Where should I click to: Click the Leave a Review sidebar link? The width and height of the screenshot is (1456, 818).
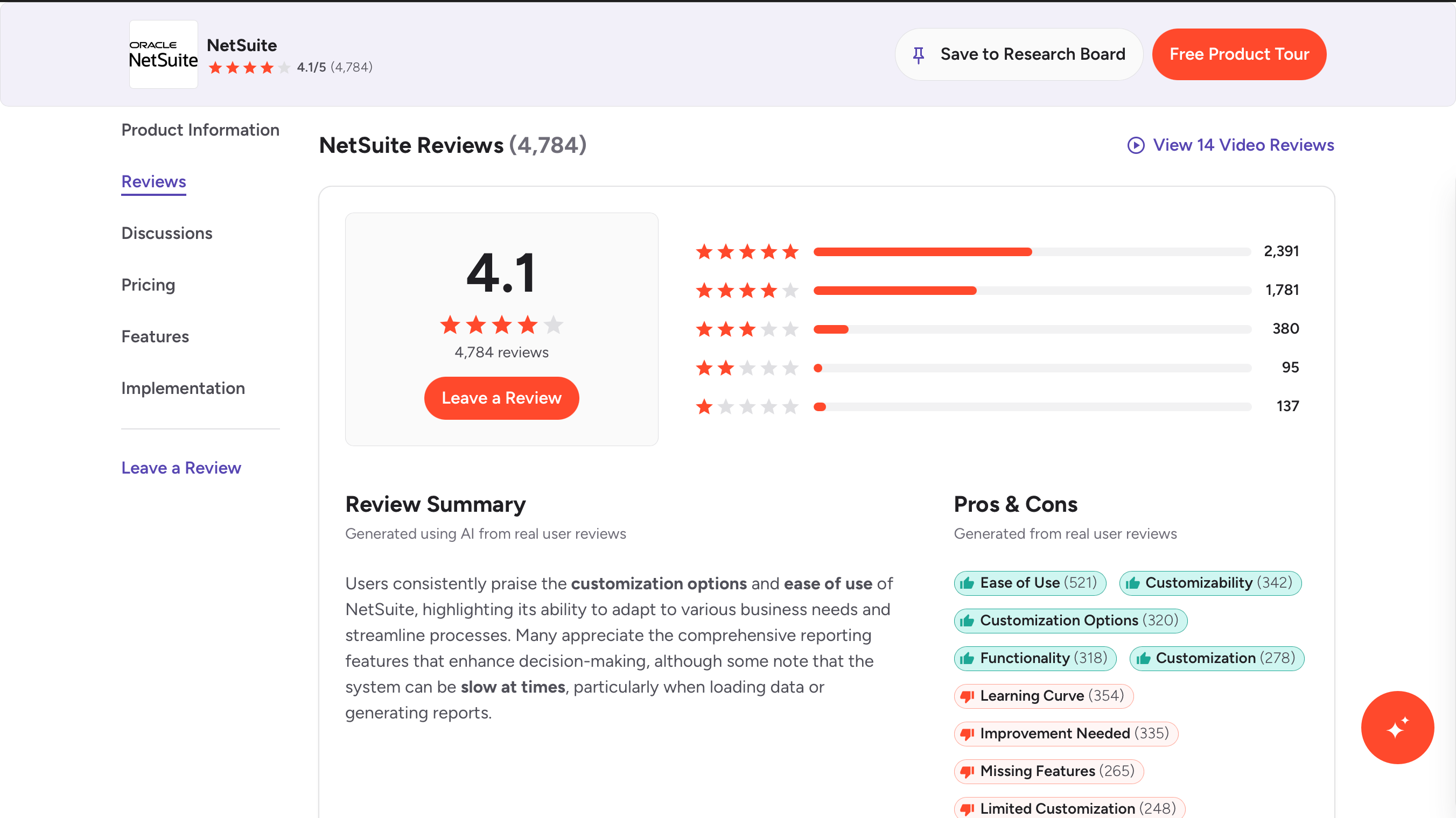[x=181, y=468]
